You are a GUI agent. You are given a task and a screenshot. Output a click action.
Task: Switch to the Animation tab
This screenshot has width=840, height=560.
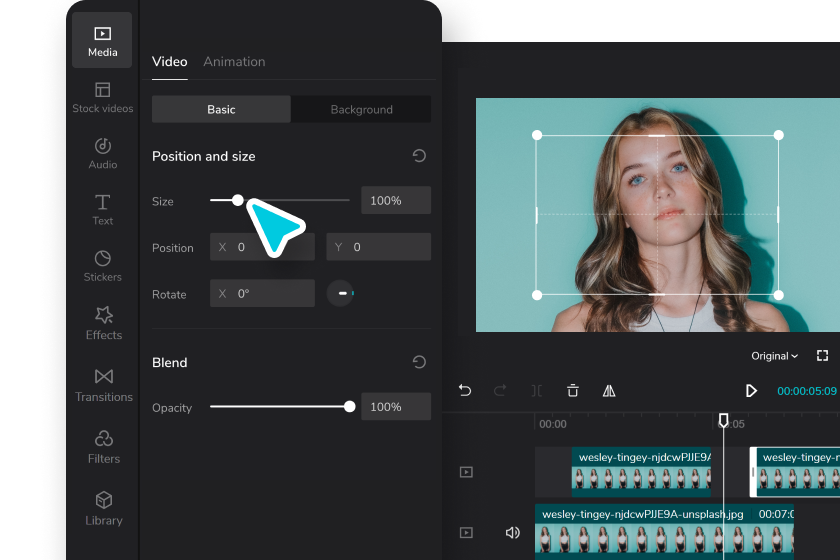tap(234, 62)
